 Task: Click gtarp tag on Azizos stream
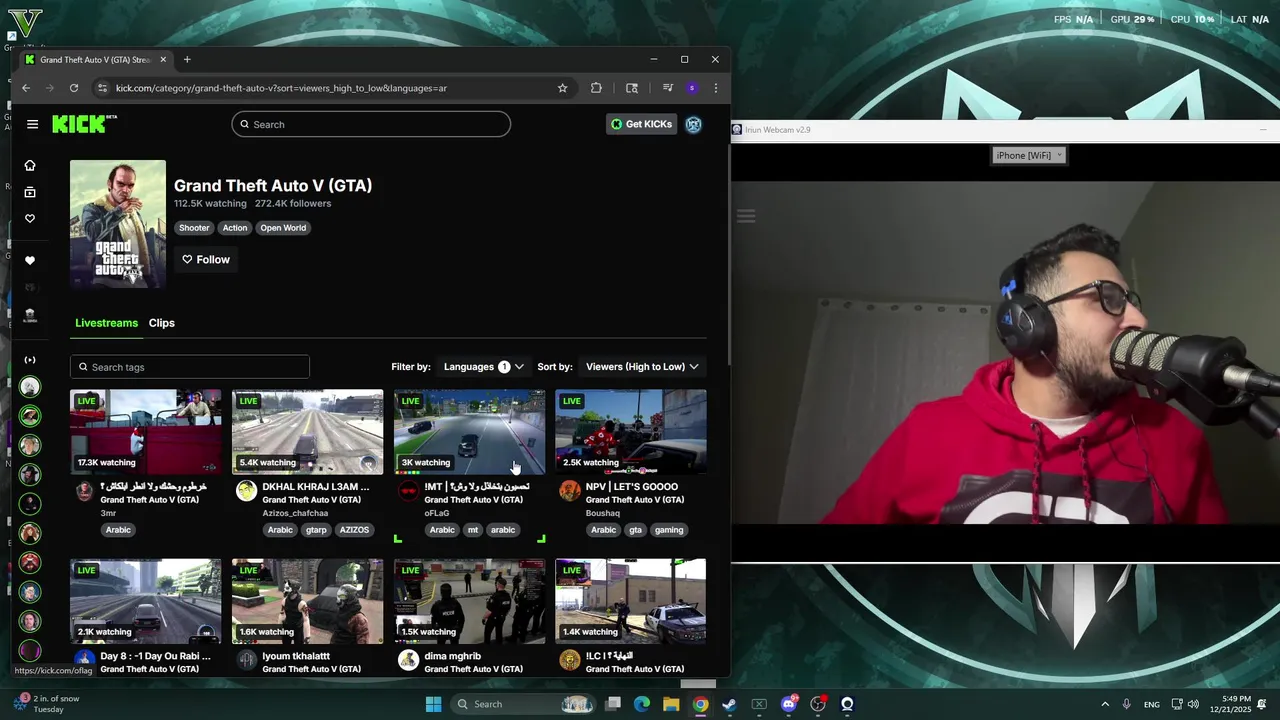(x=316, y=530)
